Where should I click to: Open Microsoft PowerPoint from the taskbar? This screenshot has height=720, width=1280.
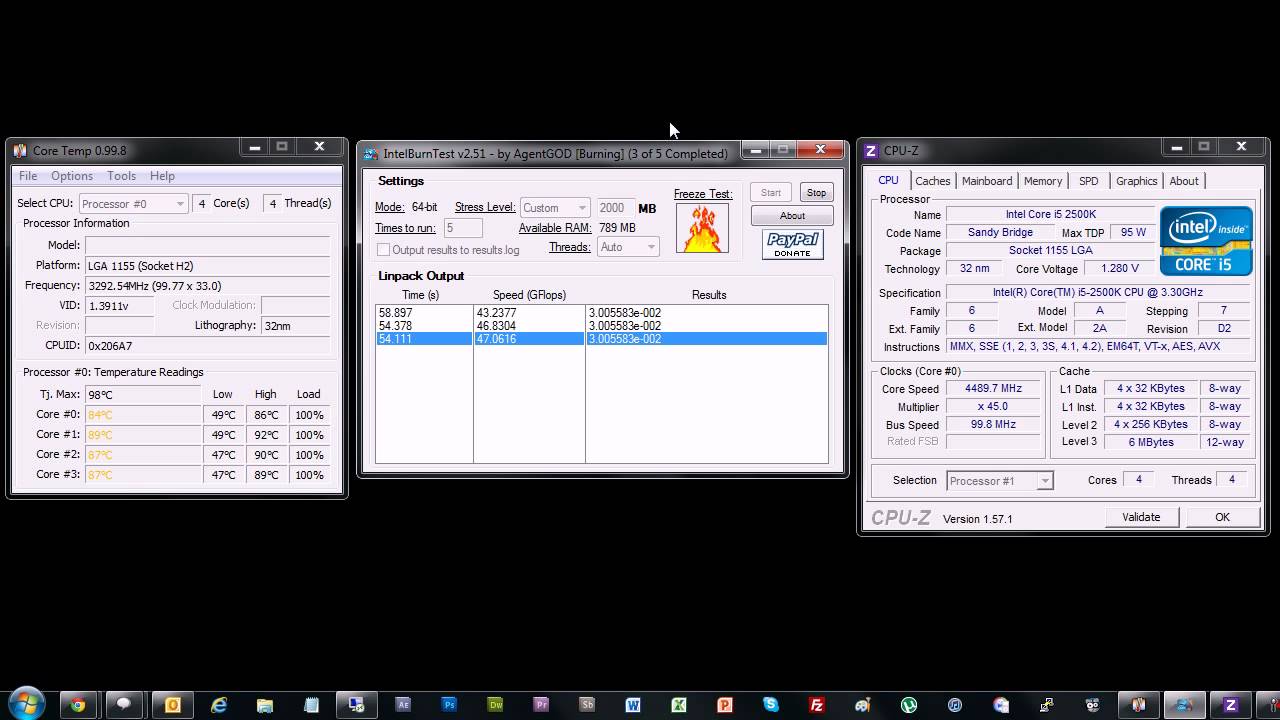(725, 704)
